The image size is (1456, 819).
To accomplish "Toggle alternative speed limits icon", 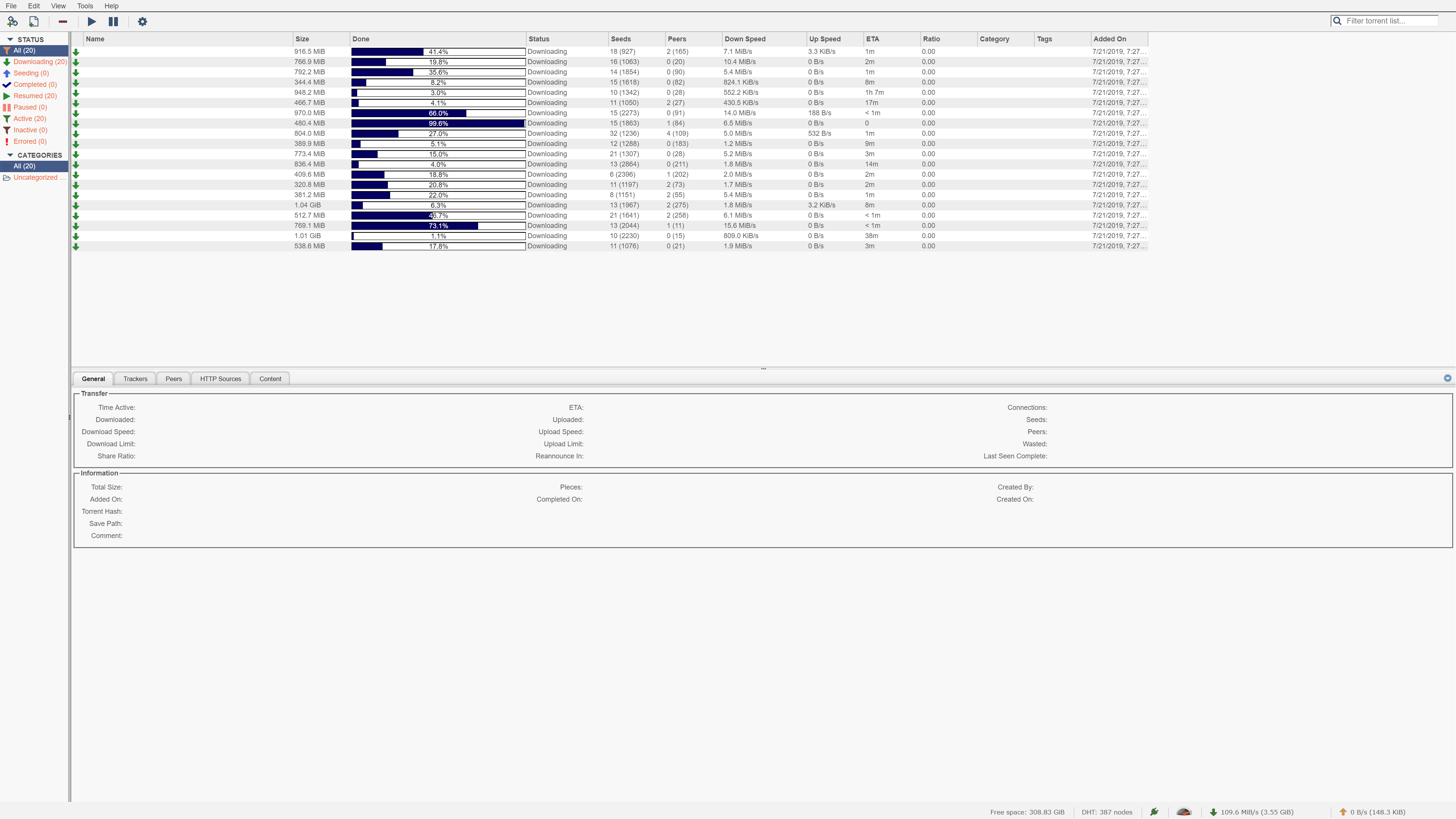I will point(1183,812).
